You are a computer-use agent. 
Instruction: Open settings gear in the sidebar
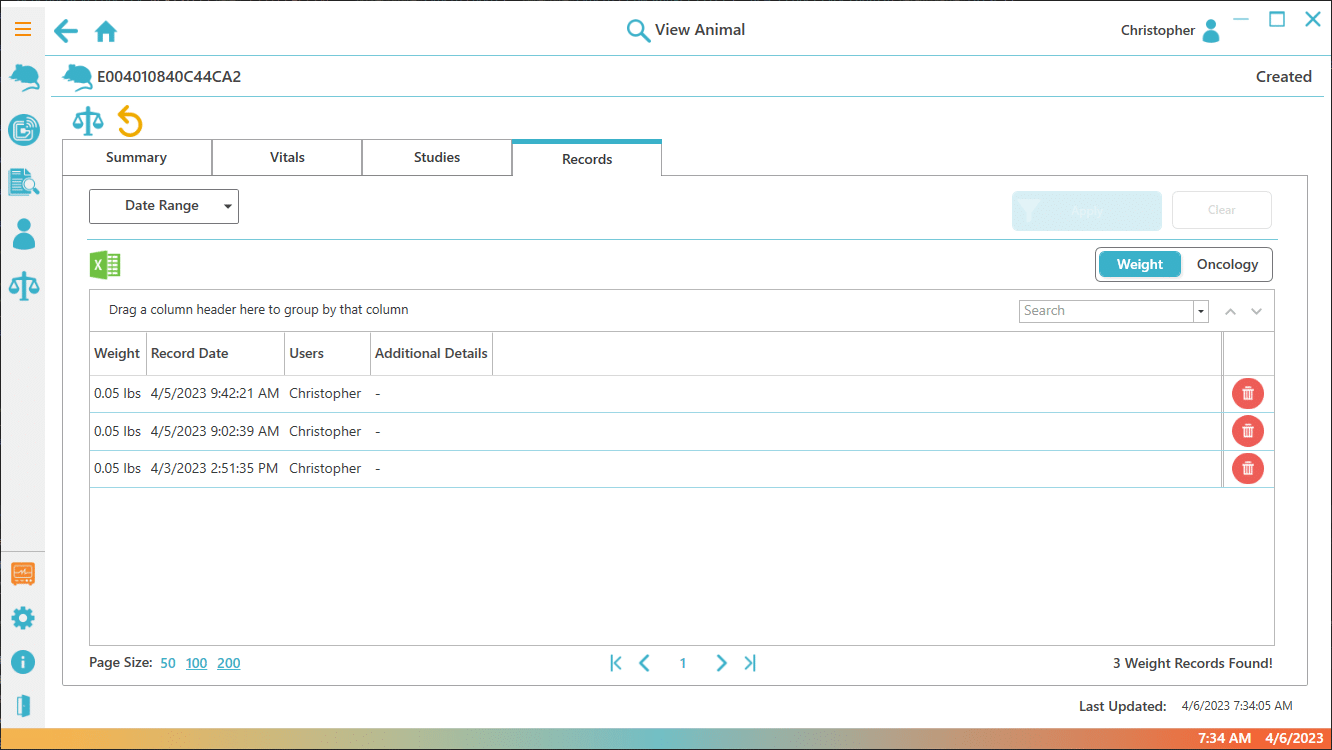(22, 618)
